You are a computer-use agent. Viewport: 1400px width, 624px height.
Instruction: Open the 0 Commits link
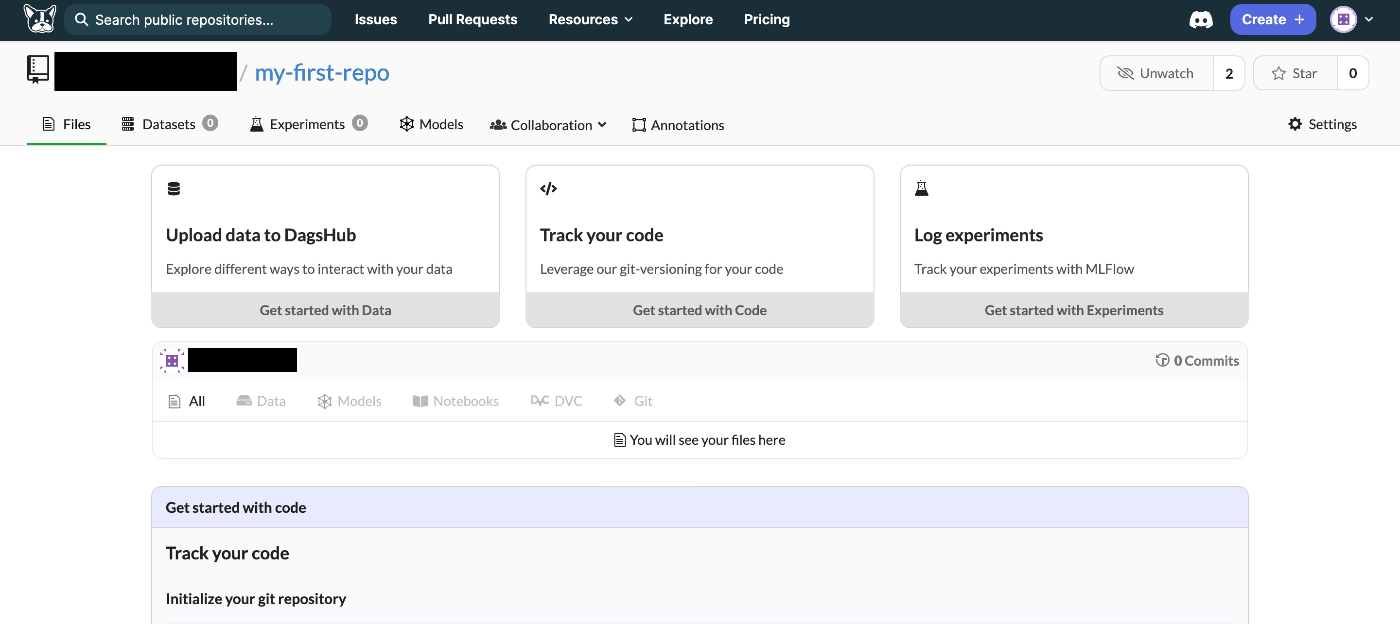tap(1197, 360)
